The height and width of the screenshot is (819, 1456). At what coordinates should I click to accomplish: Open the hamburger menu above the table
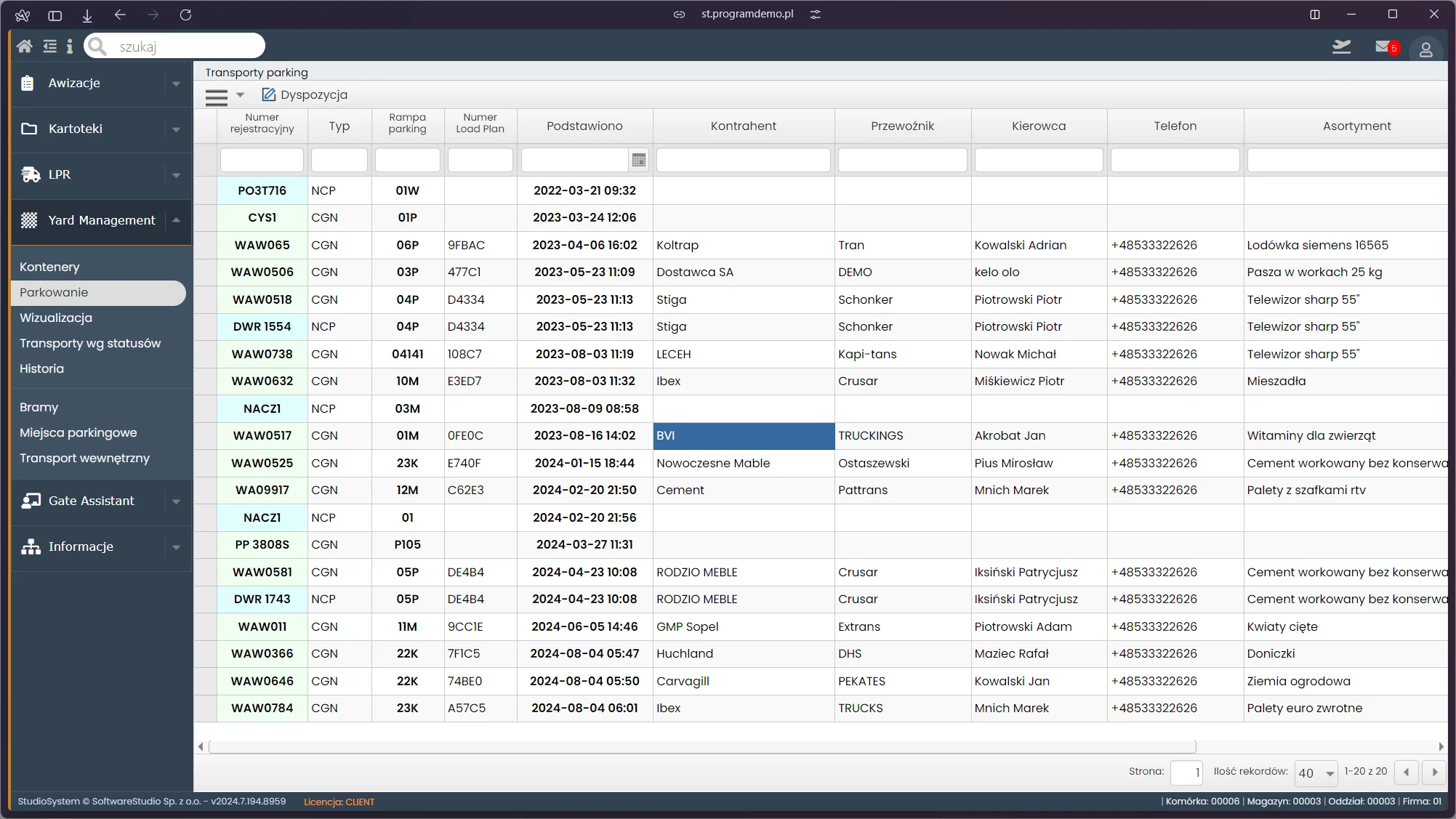[x=216, y=97]
